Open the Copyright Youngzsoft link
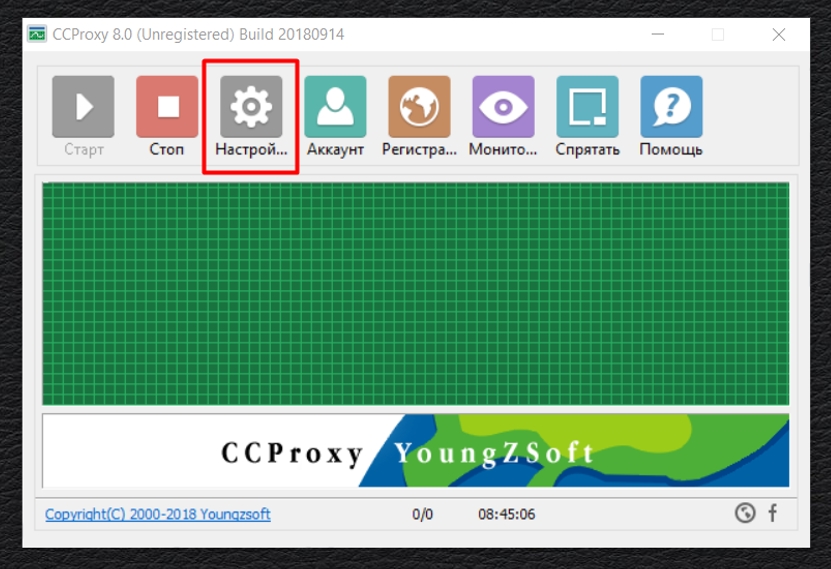 [157, 514]
